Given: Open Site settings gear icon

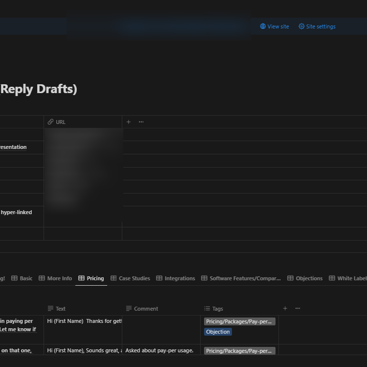Looking at the screenshot, I should [301, 26].
